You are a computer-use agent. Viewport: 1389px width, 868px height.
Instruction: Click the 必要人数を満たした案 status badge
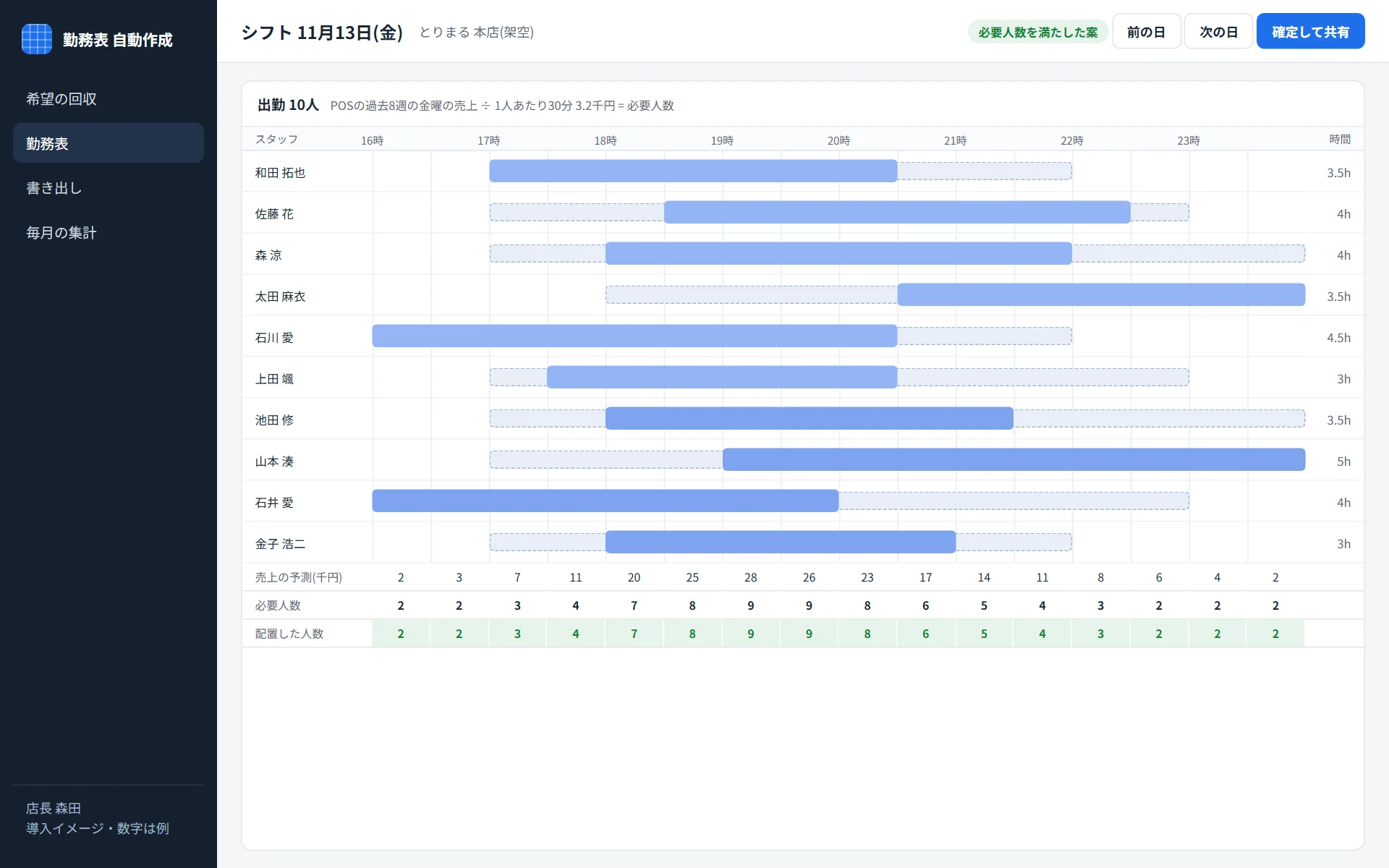click(x=1038, y=32)
